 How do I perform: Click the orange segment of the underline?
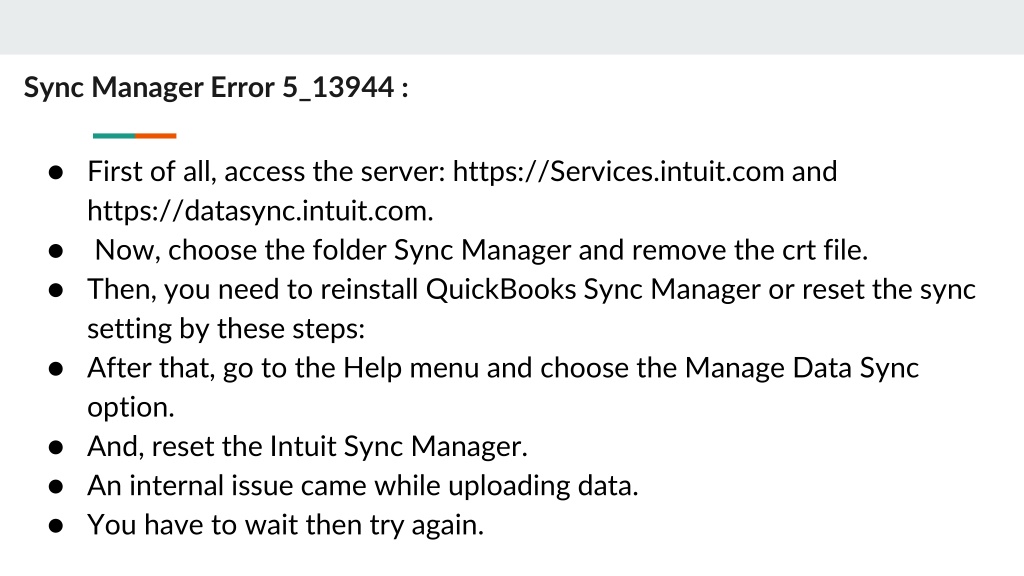tap(156, 136)
